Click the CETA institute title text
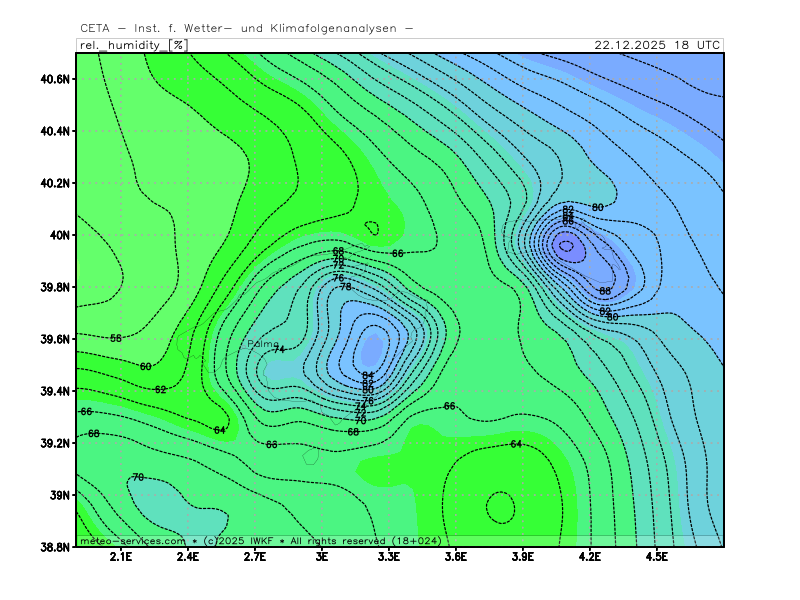This screenshot has height=600, width=800. click(246, 28)
